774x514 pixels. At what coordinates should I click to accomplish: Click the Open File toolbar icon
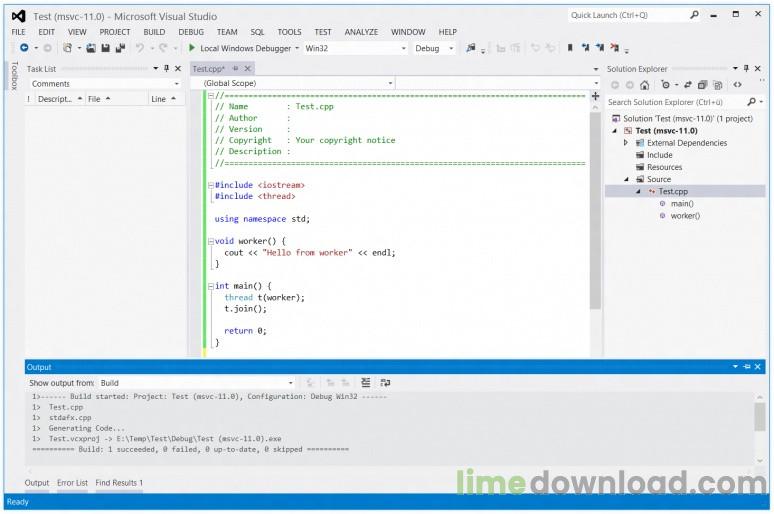click(91, 48)
